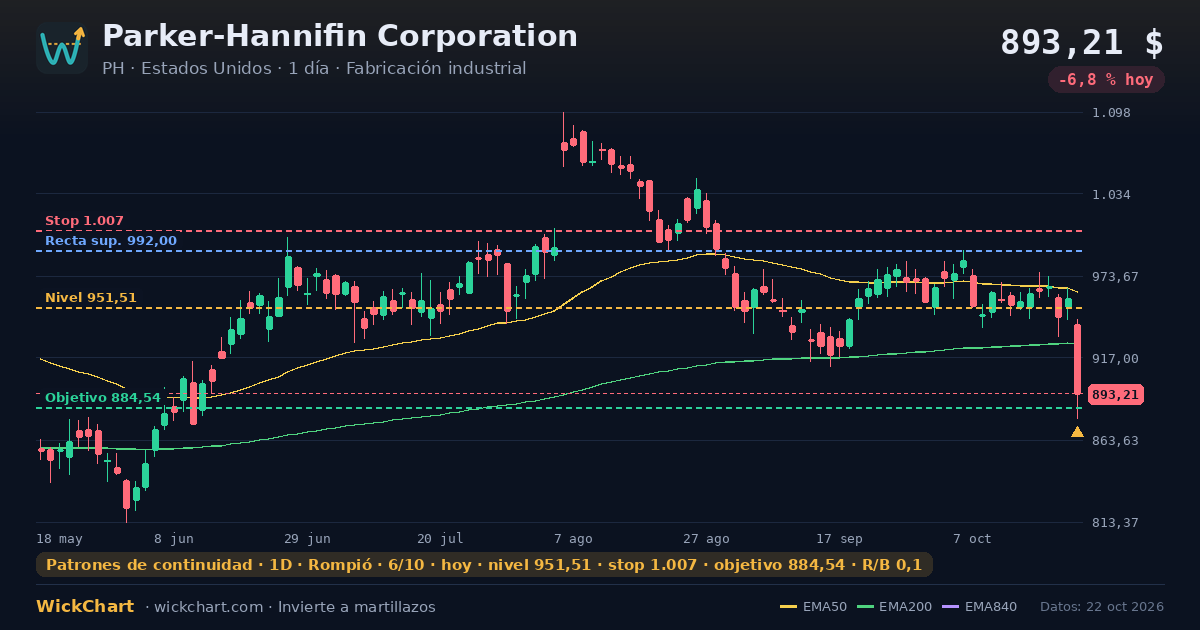Viewport: 1200px width, 630px height.
Task: Click the '7 oct' date label
Action: click(972, 539)
